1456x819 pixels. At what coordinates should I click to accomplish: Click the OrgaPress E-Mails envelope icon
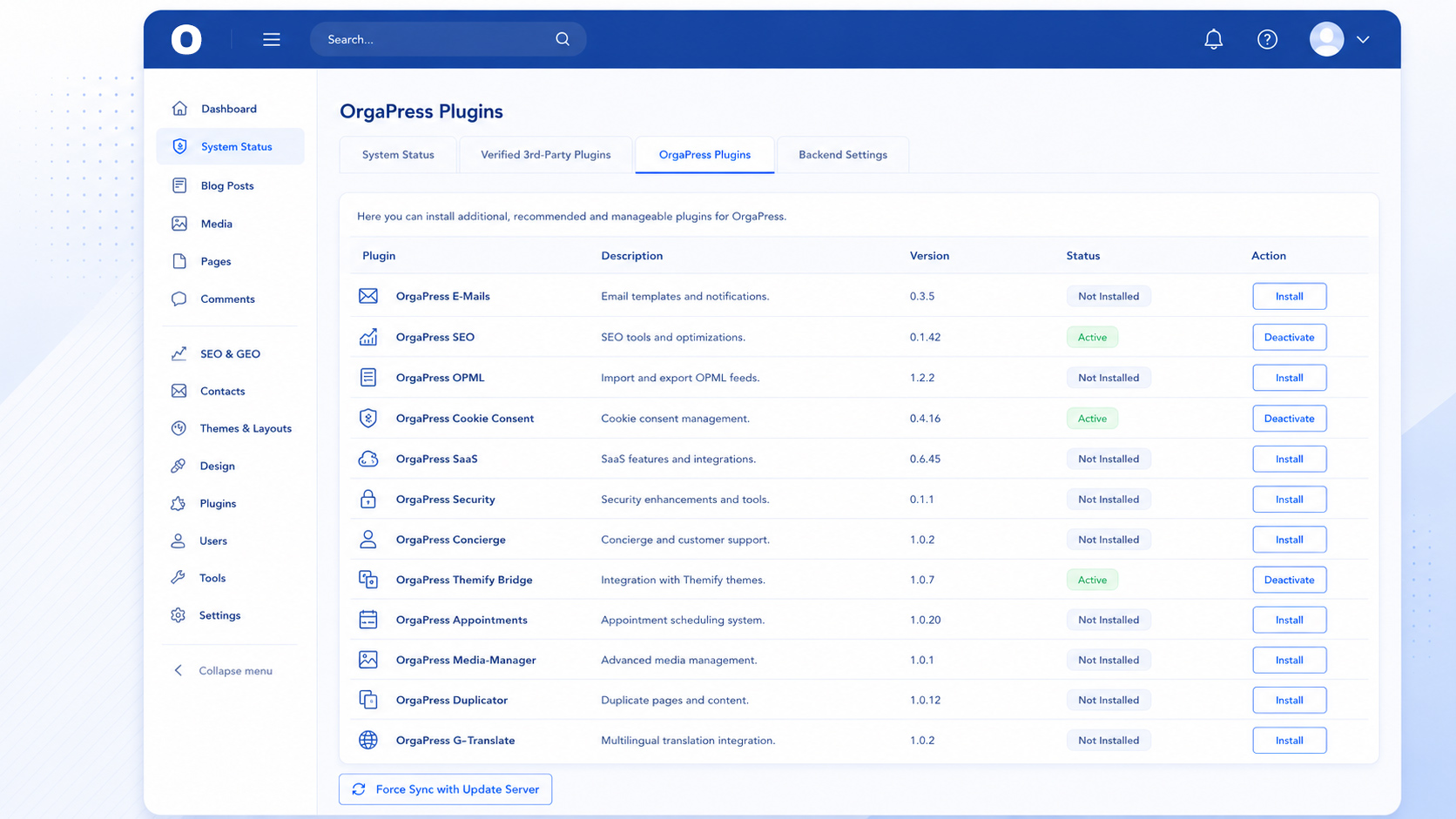click(x=368, y=296)
